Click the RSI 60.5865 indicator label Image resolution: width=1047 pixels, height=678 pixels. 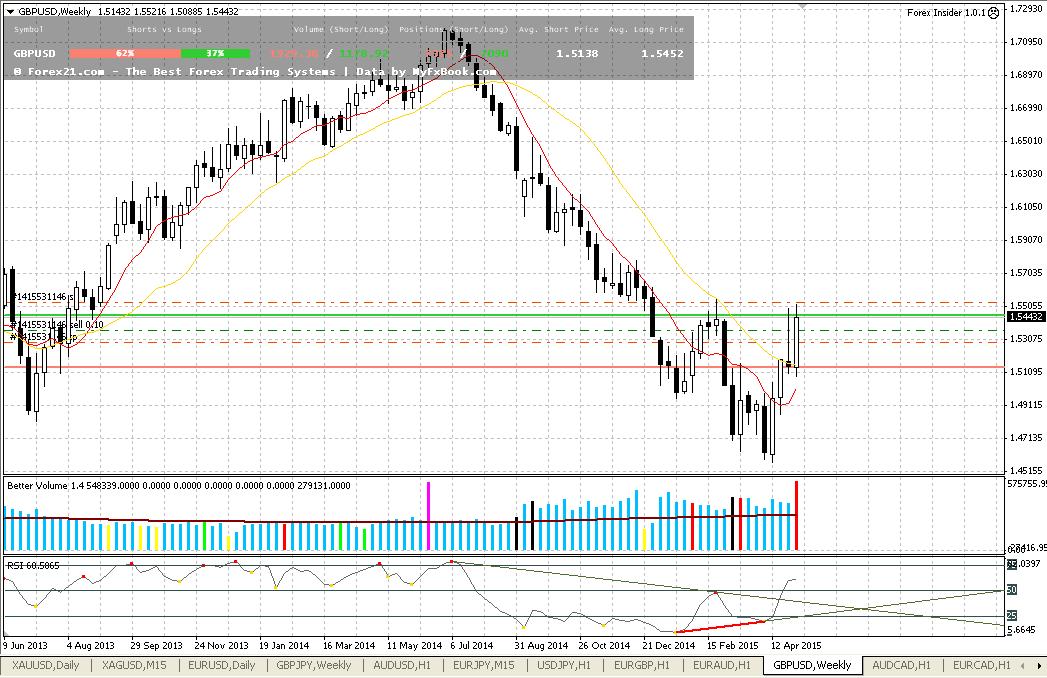33,566
